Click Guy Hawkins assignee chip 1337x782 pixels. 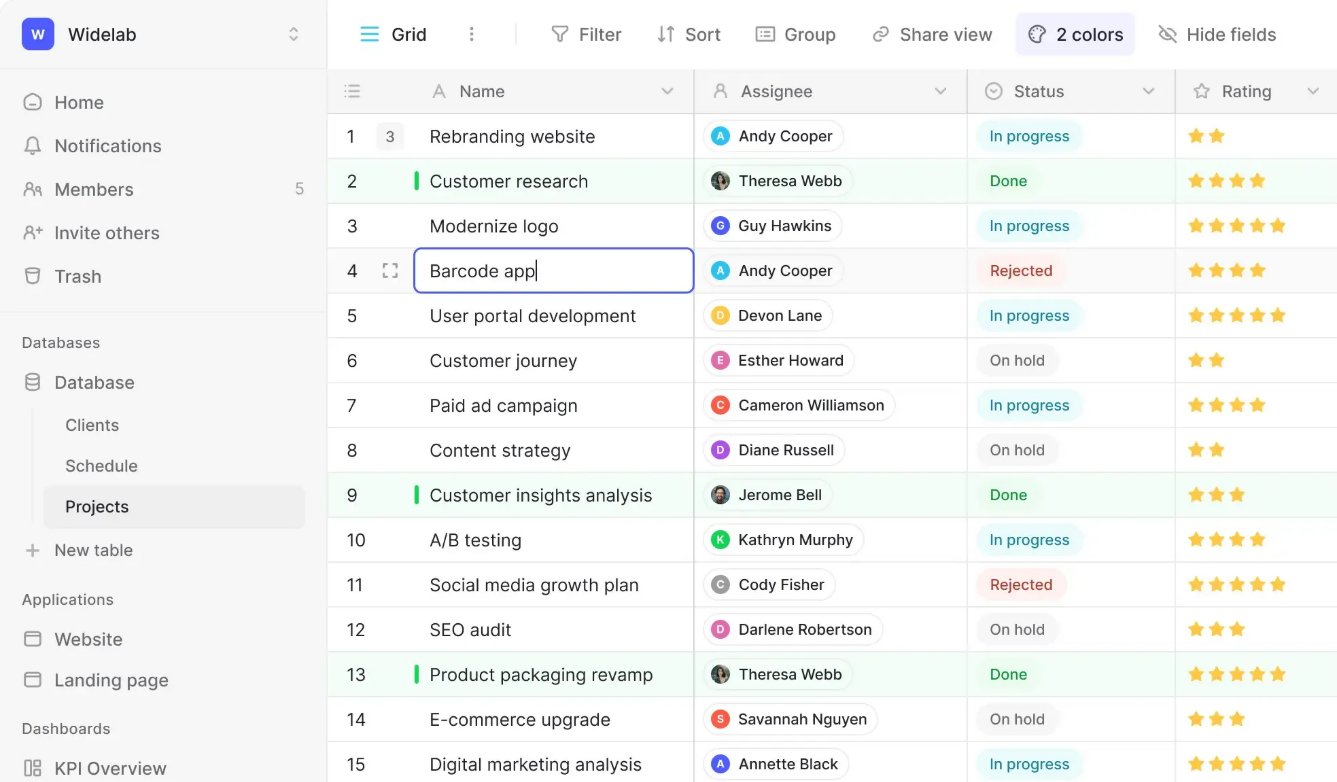coord(772,226)
